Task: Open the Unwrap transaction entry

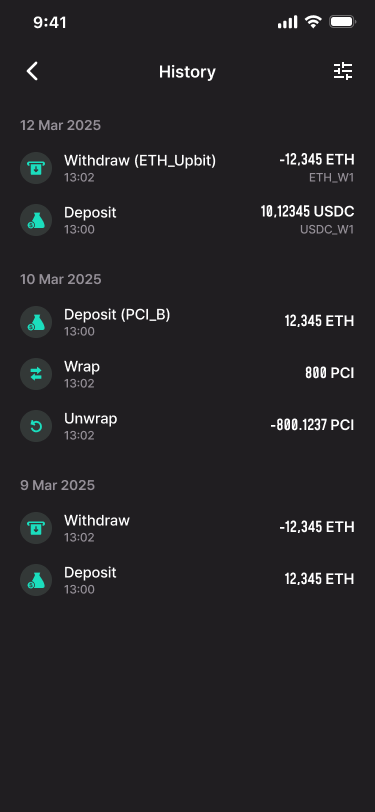Action: click(x=188, y=426)
